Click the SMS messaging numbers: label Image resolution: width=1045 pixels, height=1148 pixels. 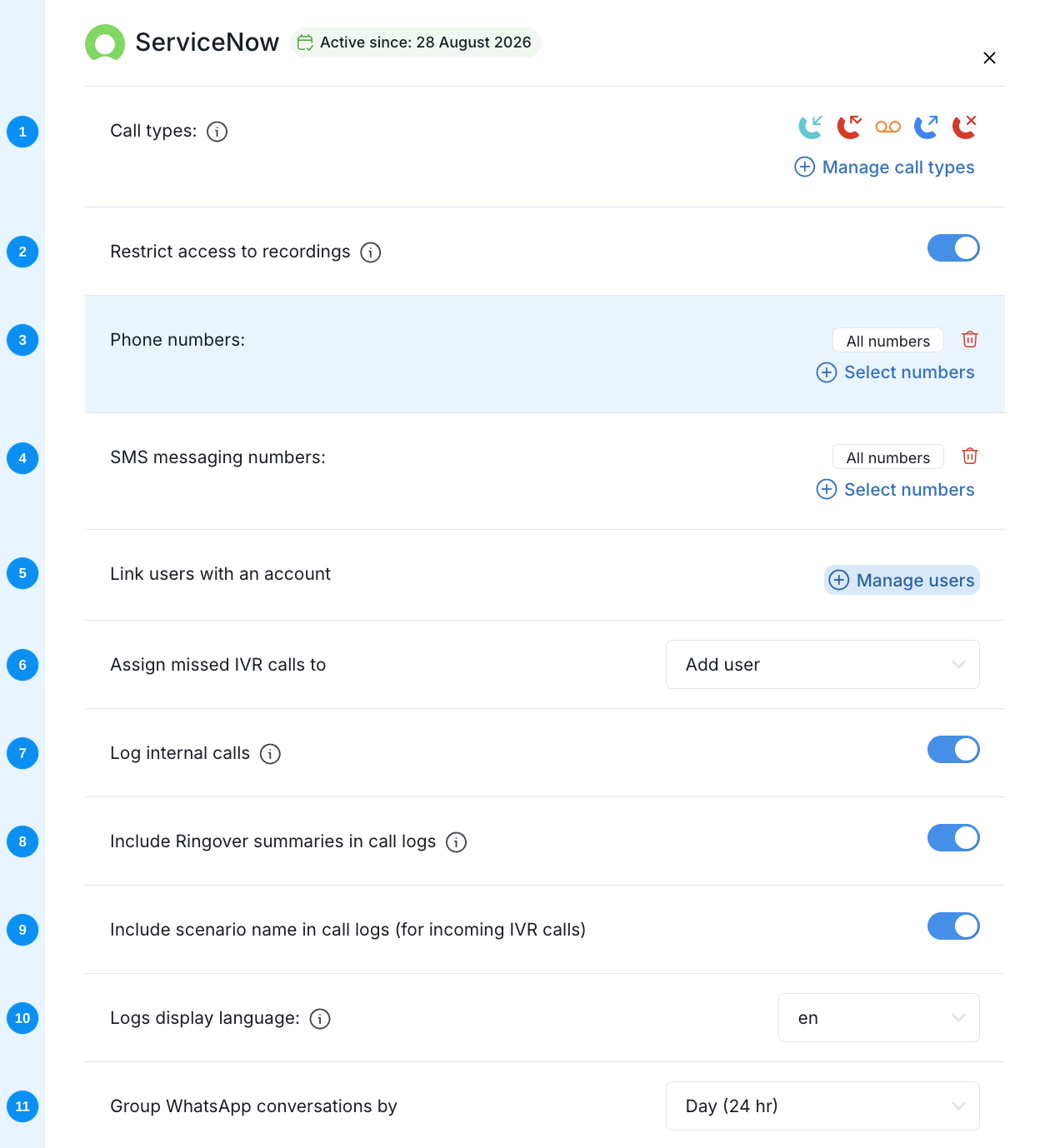pyautogui.click(x=217, y=457)
